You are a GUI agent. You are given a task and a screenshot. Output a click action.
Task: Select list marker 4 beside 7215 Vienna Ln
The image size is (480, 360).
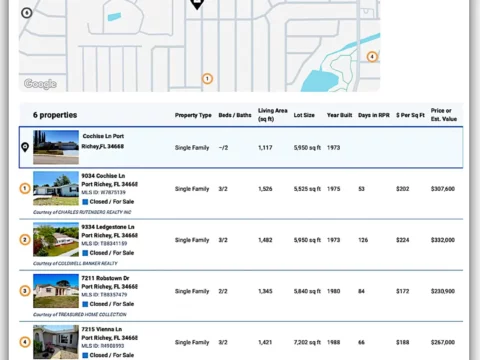[x=25, y=342]
